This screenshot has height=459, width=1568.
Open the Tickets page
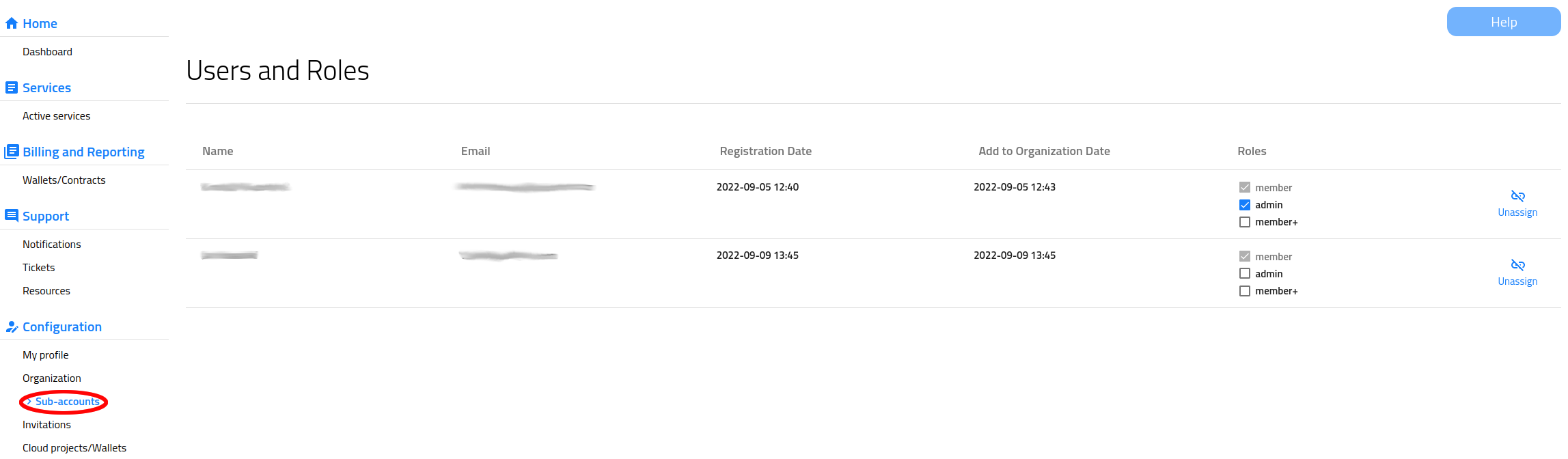click(x=38, y=267)
